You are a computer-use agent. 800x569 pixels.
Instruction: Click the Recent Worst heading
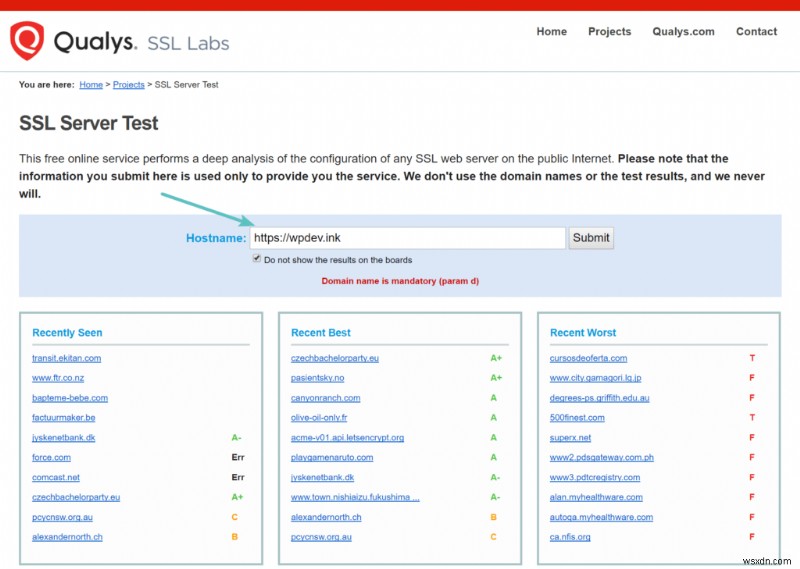point(583,333)
